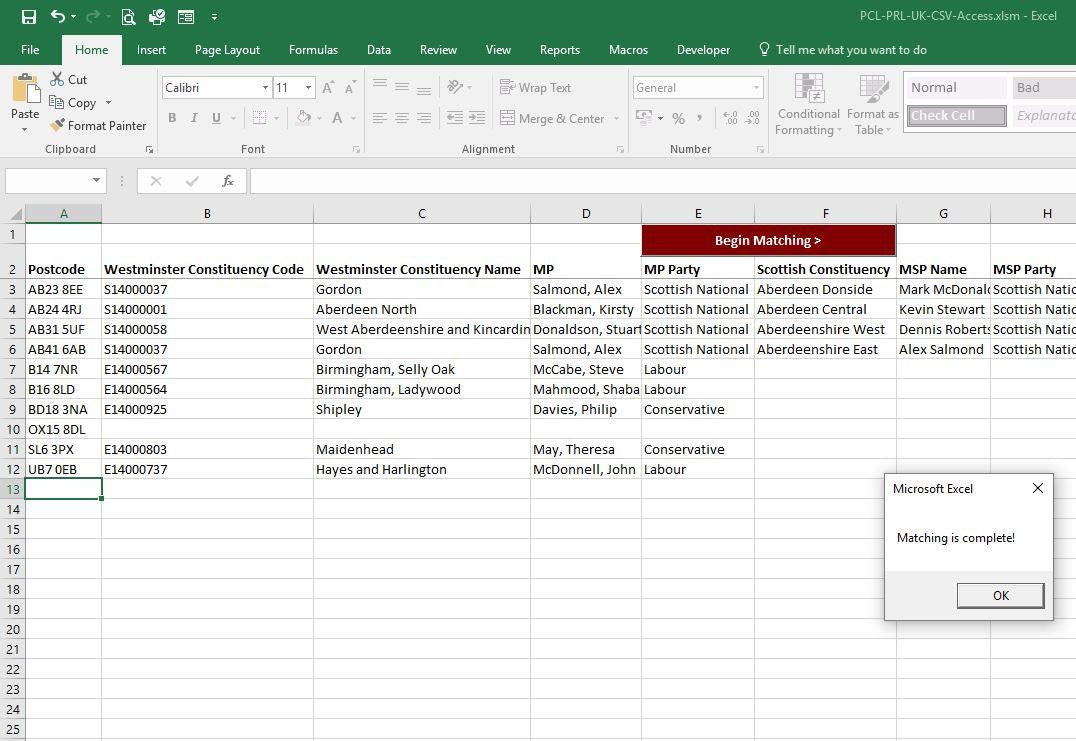Switch to the Page Layout tab
This screenshot has width=1076, height=741.
(227, 49)
